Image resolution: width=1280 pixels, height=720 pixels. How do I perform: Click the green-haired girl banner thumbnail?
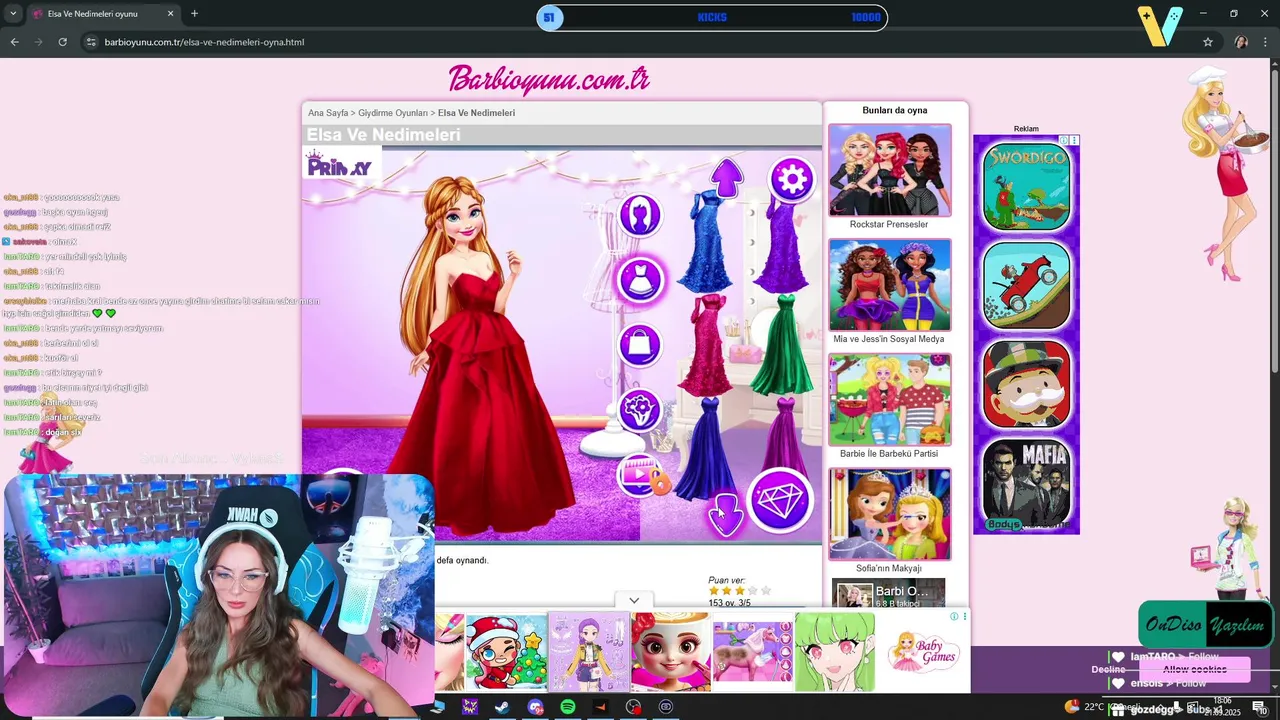[834, 653]
